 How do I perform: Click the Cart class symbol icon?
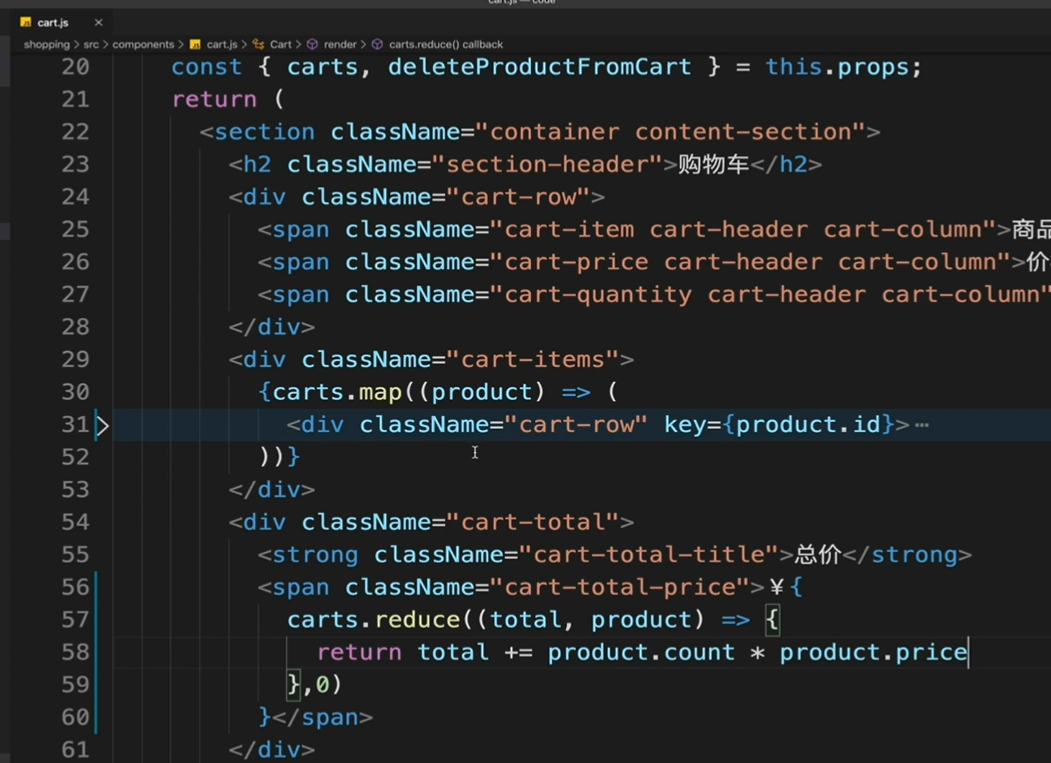(x=258, y=44)
